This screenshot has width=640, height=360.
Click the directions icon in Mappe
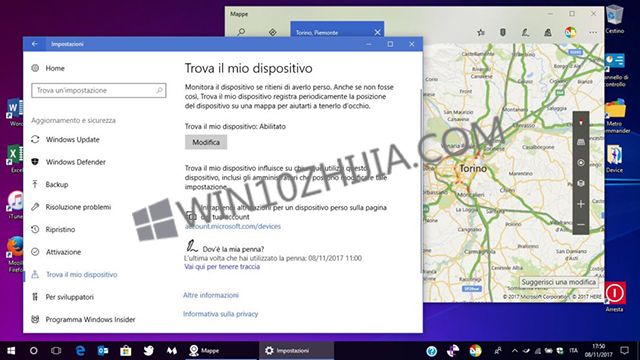tap(273, 32)
